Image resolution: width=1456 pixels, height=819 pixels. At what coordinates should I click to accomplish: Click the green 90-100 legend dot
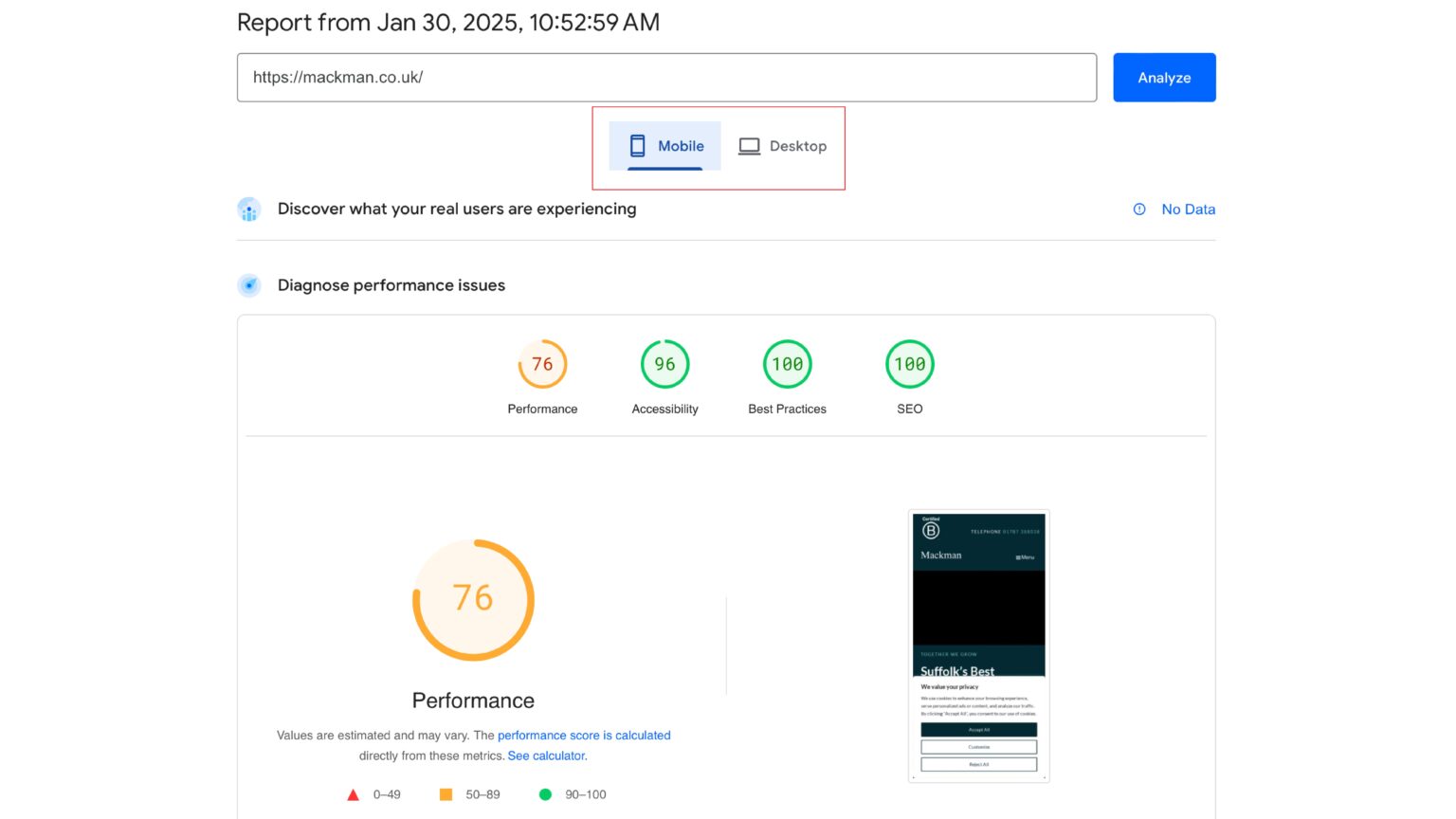[x=545, y=794]
